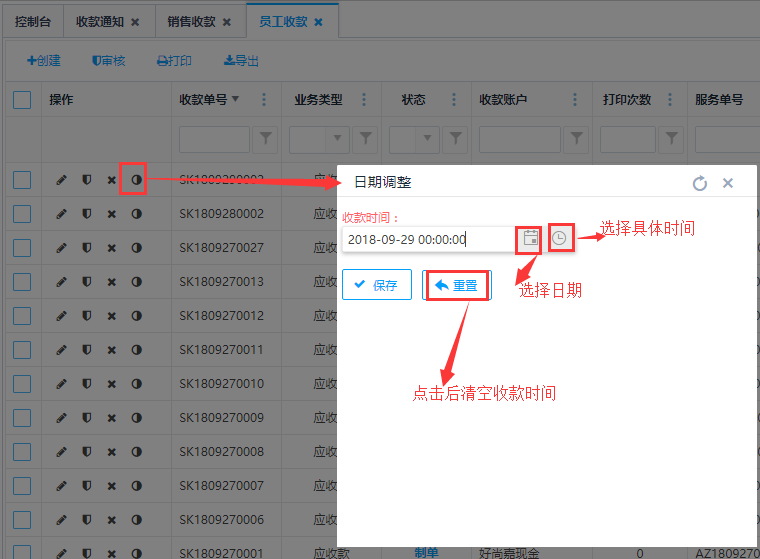
Task: Click the filter icon under 收款单号
Action: 266,138
